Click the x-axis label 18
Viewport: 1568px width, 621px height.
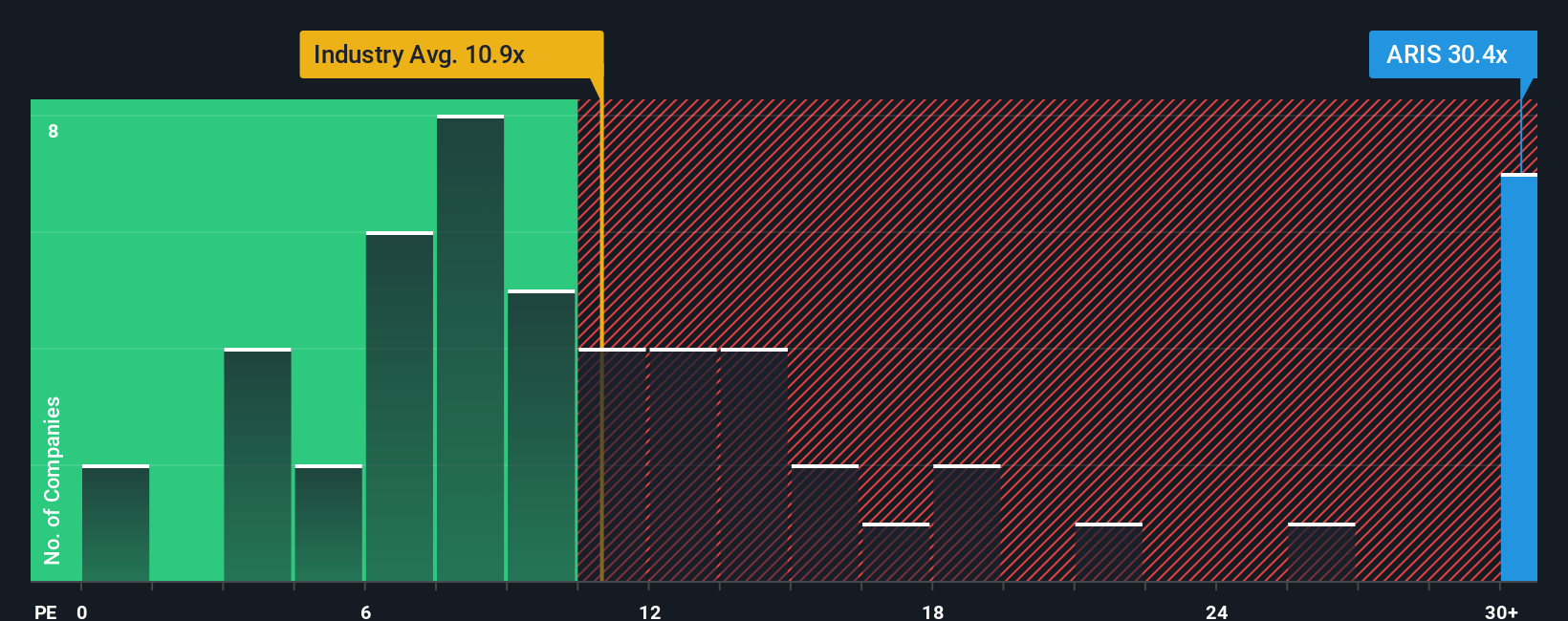[933, 612]
